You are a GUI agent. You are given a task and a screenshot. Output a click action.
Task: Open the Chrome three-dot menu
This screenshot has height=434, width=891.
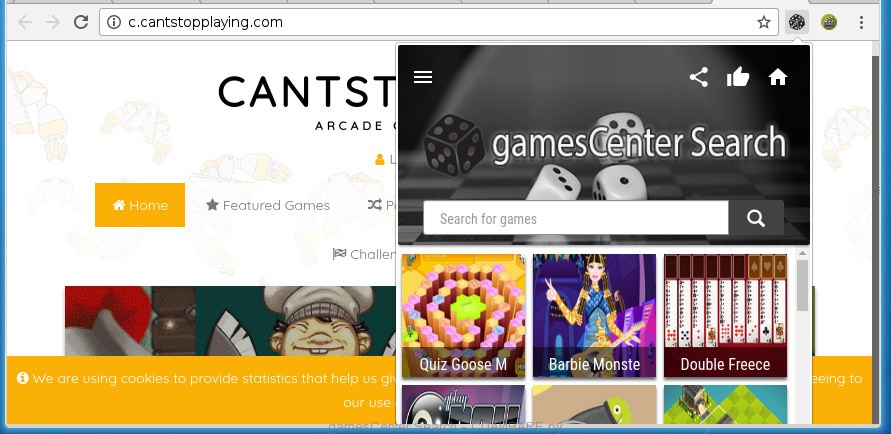coord(861,22)
